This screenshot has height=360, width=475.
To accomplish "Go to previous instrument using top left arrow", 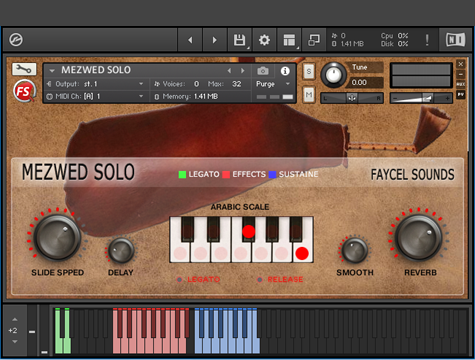I will coord(190,40).
